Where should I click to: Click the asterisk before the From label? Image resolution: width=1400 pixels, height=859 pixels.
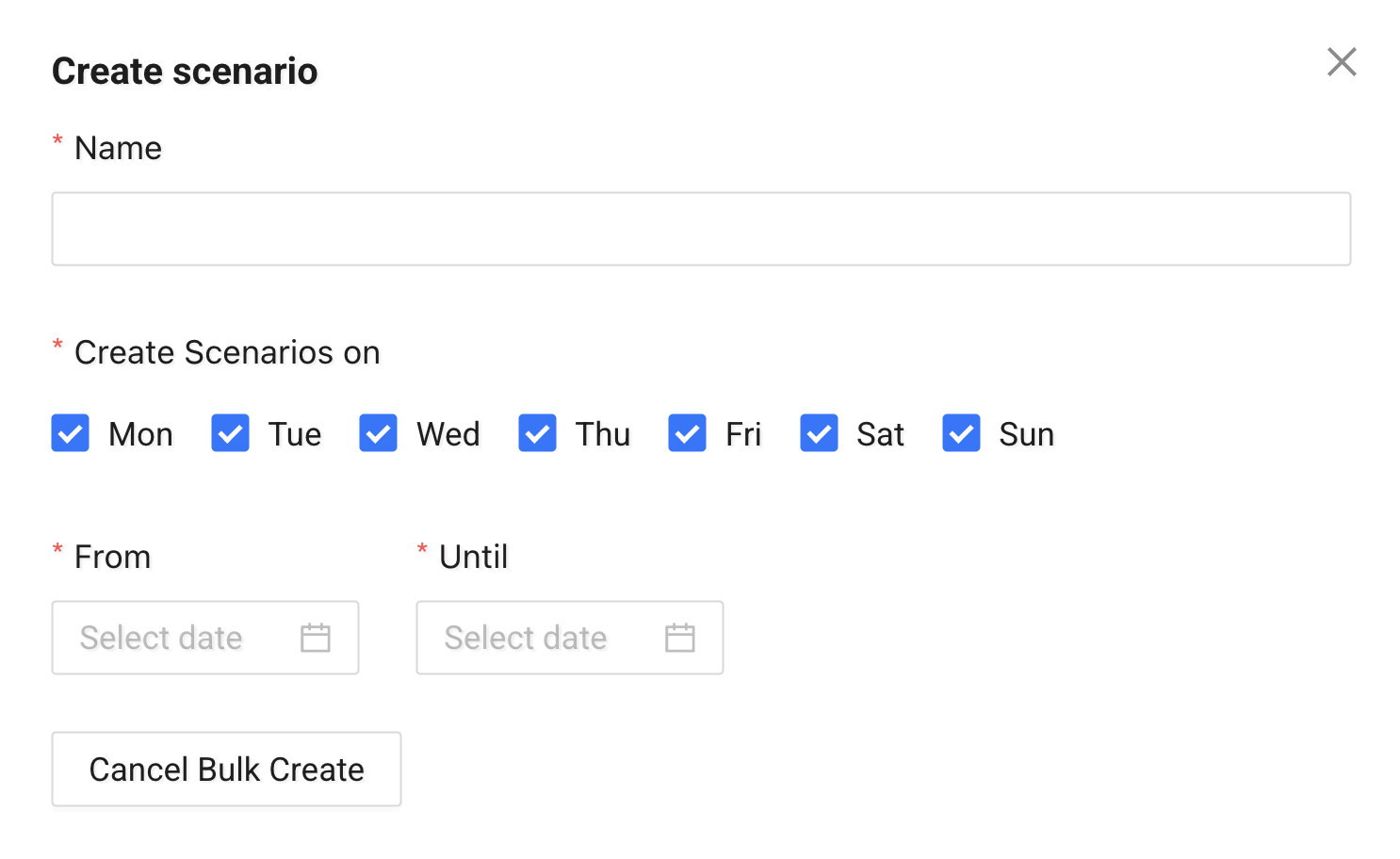click(57, 550)
